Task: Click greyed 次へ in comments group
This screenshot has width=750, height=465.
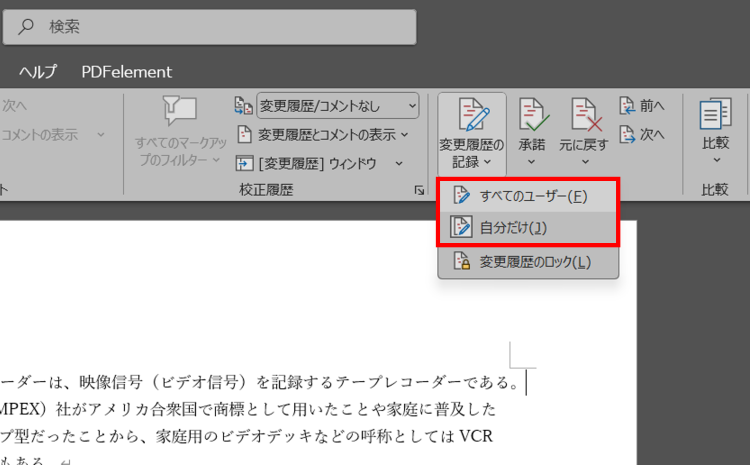Action: 14,106
